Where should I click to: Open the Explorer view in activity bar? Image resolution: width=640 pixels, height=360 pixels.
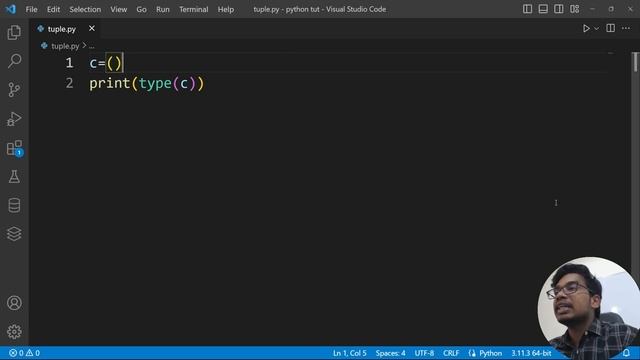[x=14, y=32]
